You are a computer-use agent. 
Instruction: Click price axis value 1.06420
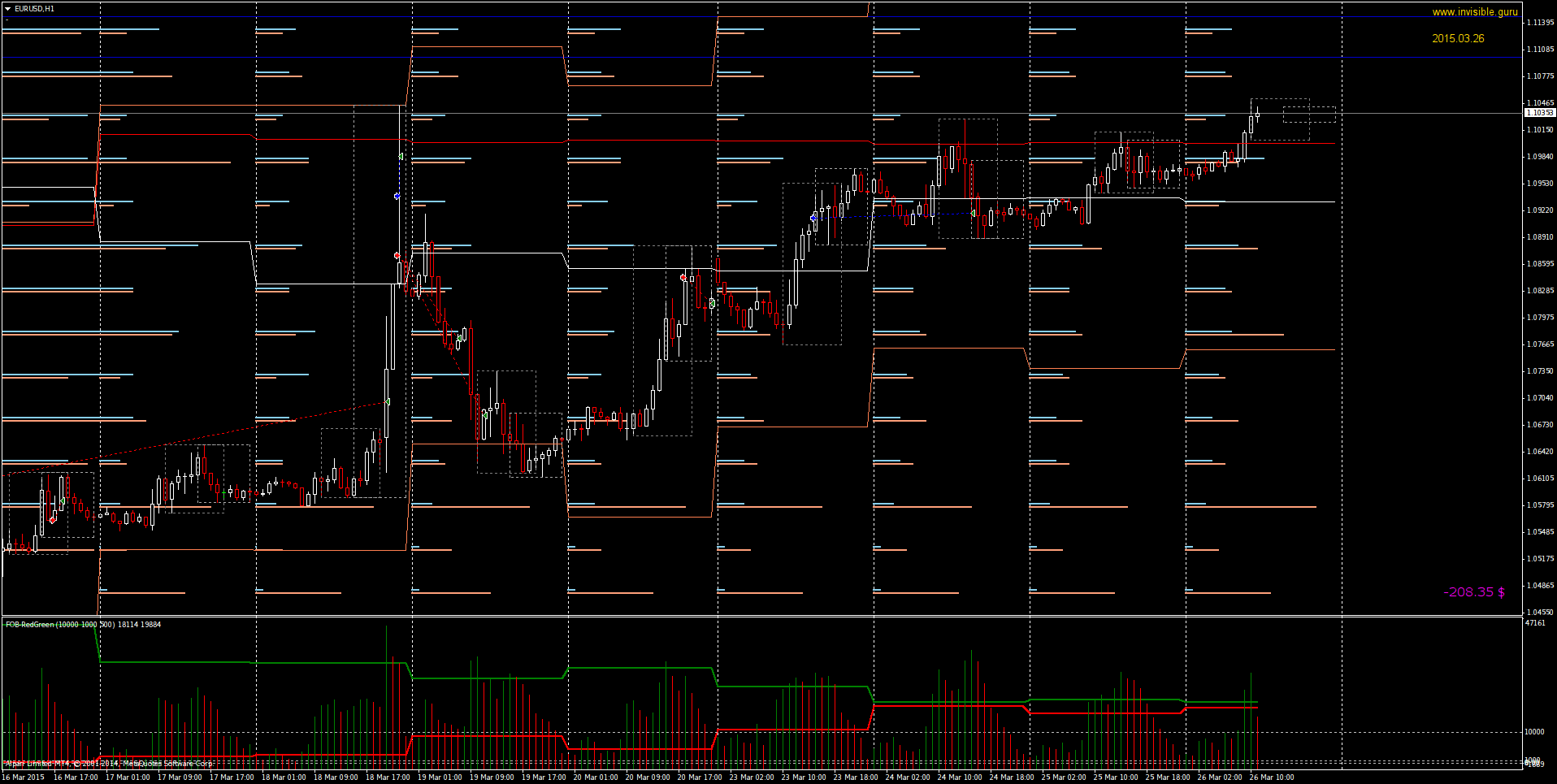[x=1540, y=452]
